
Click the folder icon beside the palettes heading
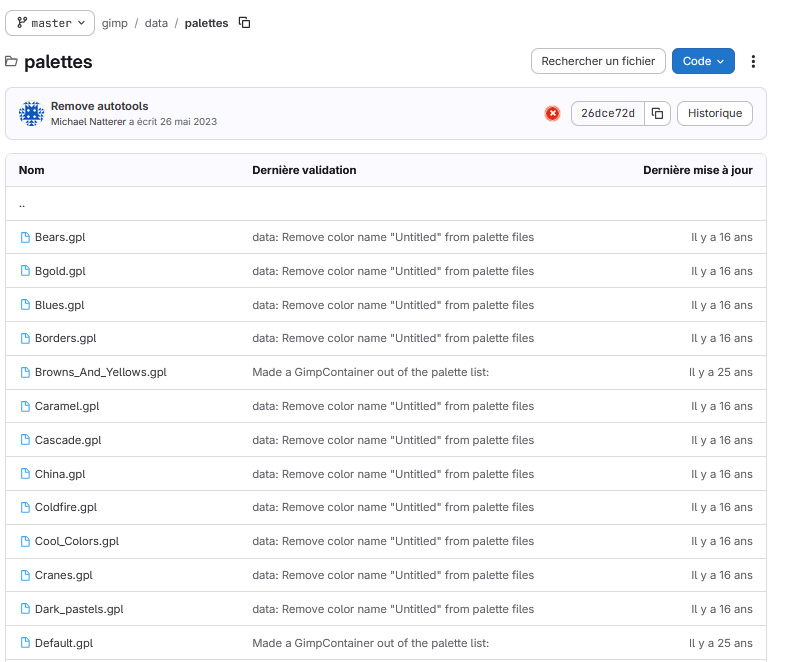11,62
